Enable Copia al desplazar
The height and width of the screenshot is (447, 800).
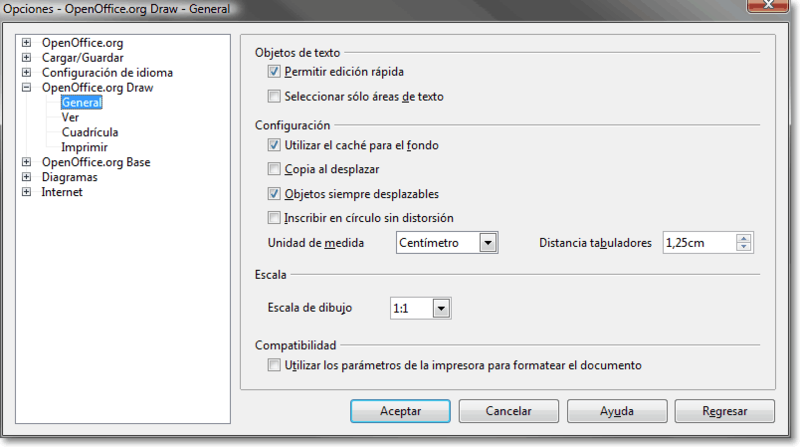[x=274, y=169]
